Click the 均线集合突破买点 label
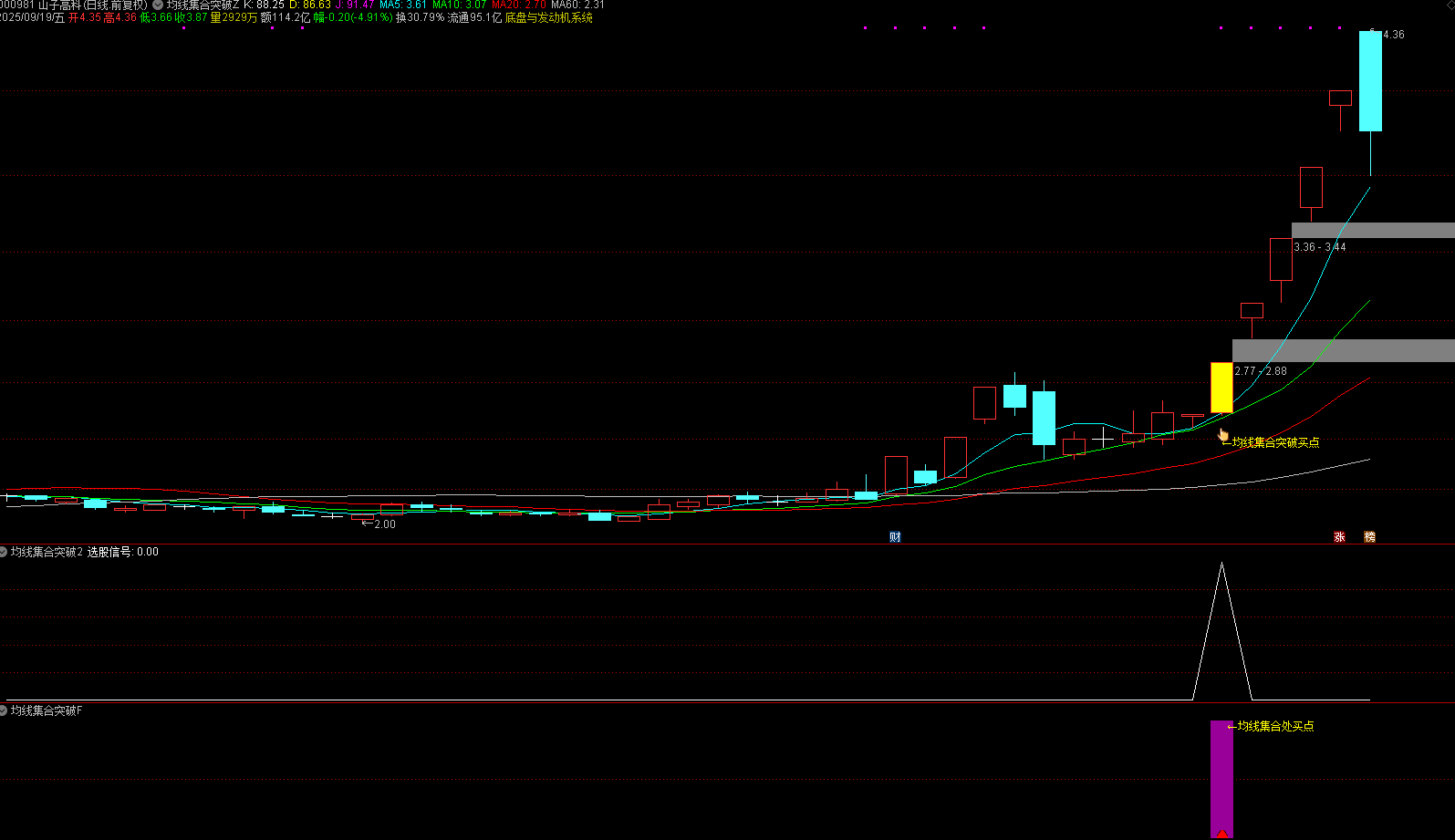1455x840 pixels. click(1275, 442)
